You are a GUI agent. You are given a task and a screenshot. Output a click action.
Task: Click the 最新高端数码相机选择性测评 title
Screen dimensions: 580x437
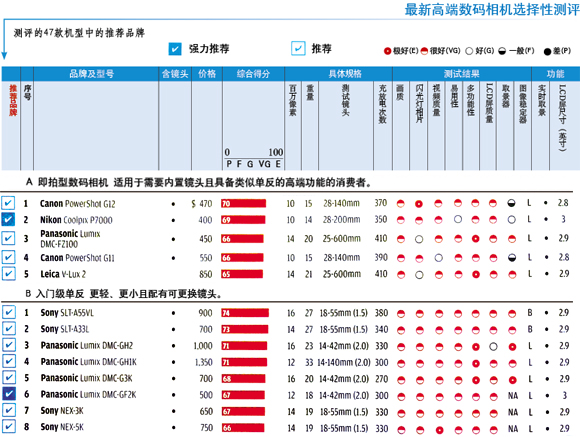[492, 10]
